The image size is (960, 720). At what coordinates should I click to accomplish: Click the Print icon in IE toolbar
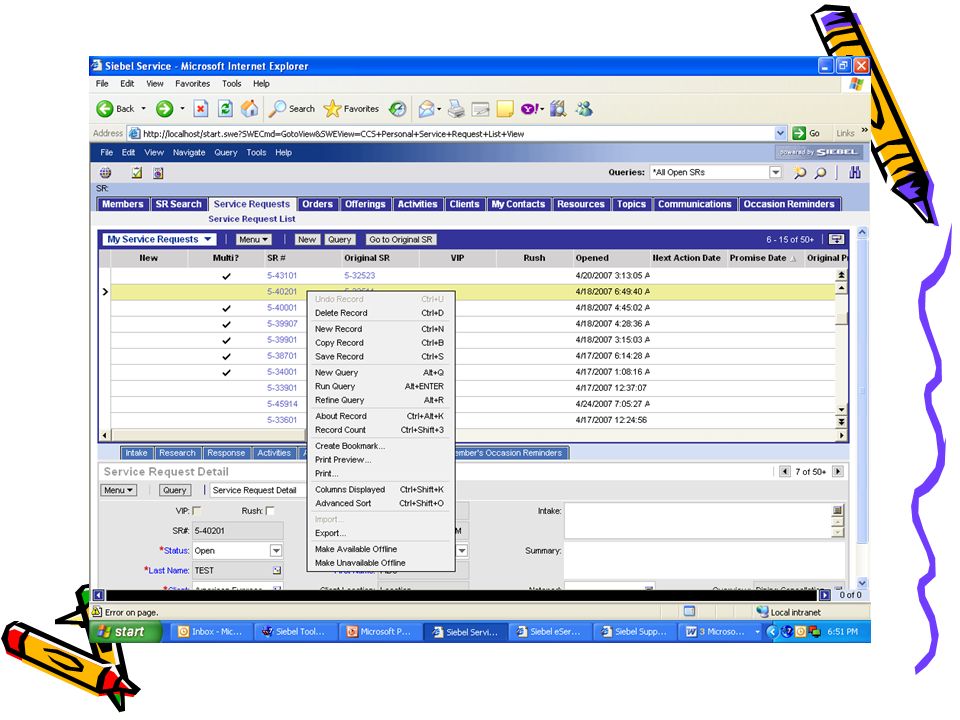[456, 109]
